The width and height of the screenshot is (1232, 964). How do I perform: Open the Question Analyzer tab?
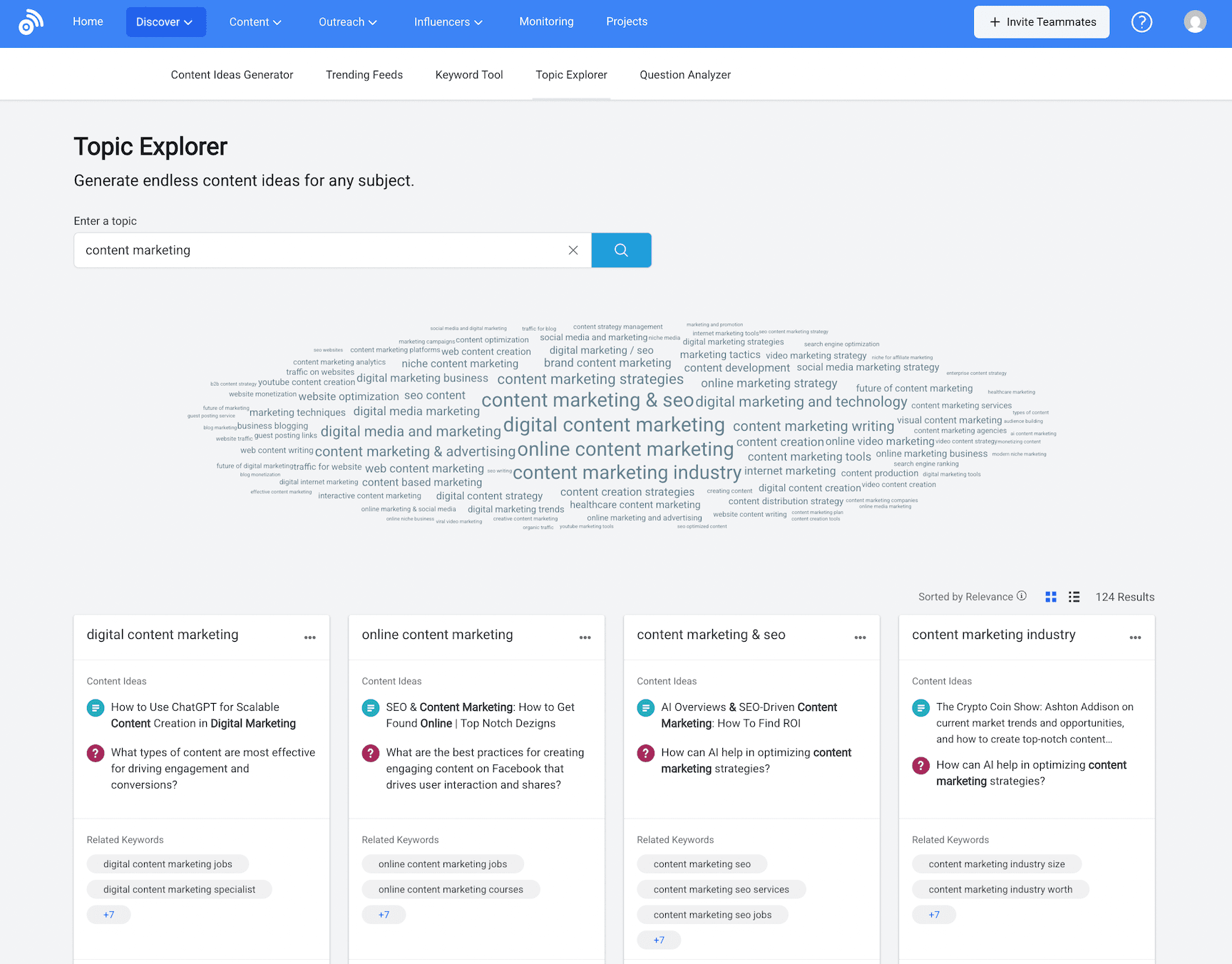tap(685, 74)
